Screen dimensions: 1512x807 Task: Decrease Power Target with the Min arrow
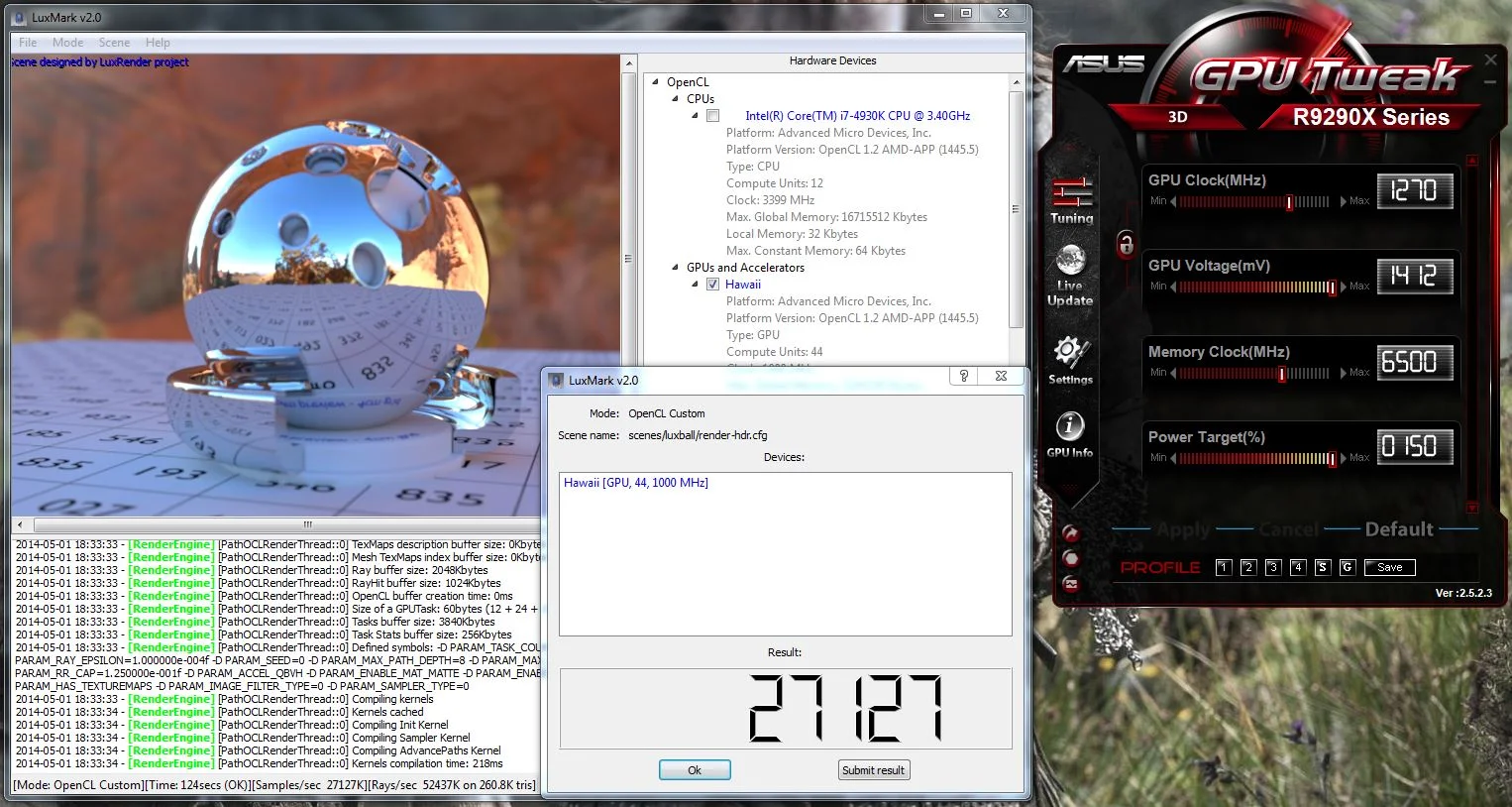tap(1173, 458)
